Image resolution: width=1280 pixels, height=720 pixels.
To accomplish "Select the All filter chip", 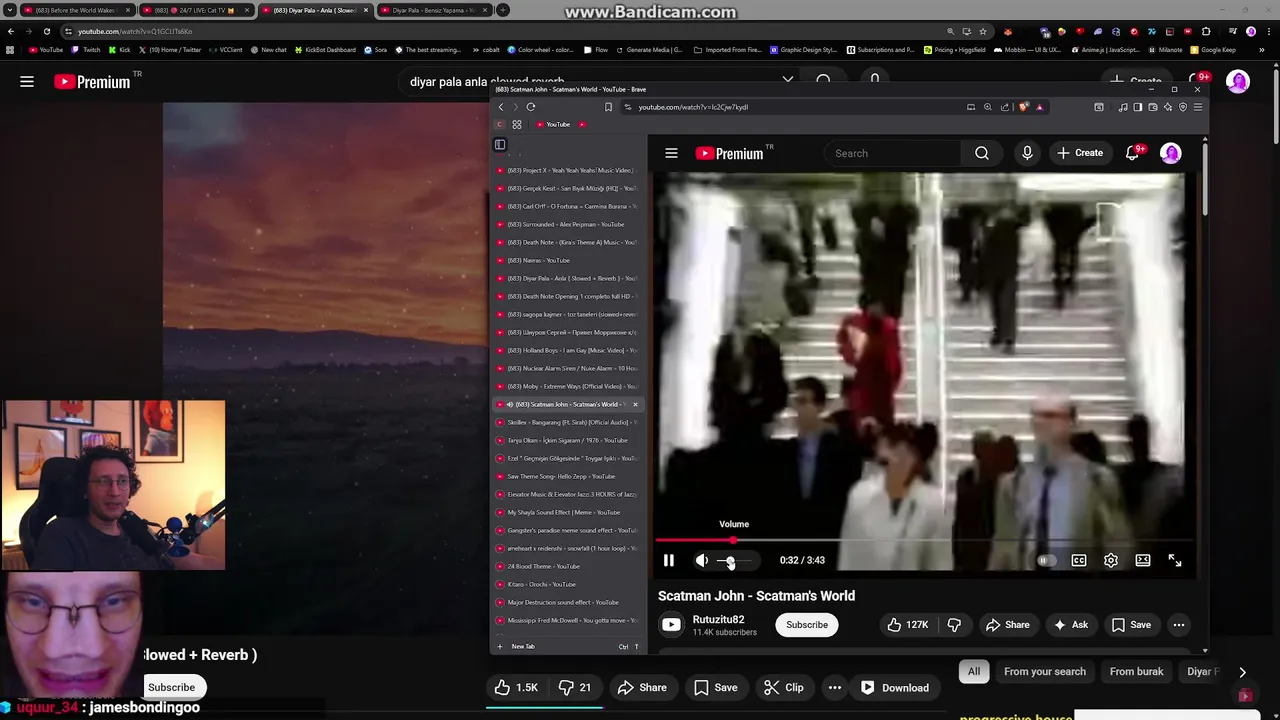I will coord(974,672).
